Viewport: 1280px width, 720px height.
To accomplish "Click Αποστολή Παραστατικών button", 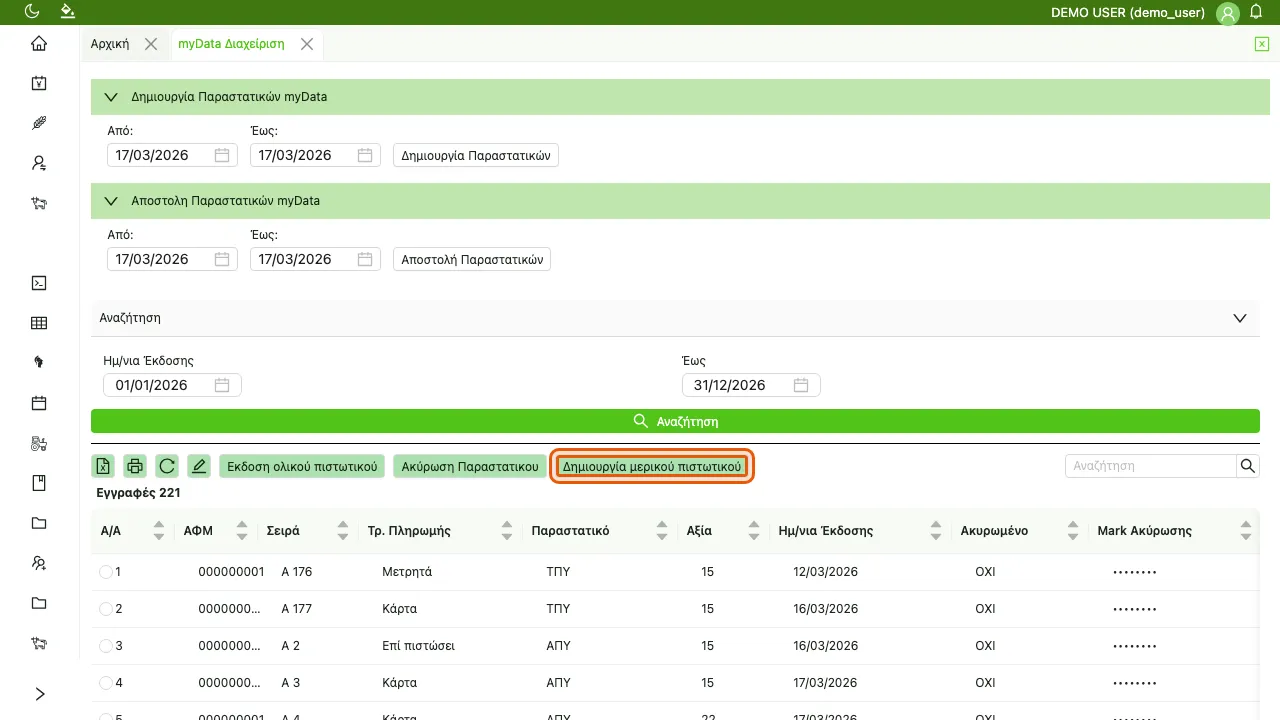I will tap(472, 259).
